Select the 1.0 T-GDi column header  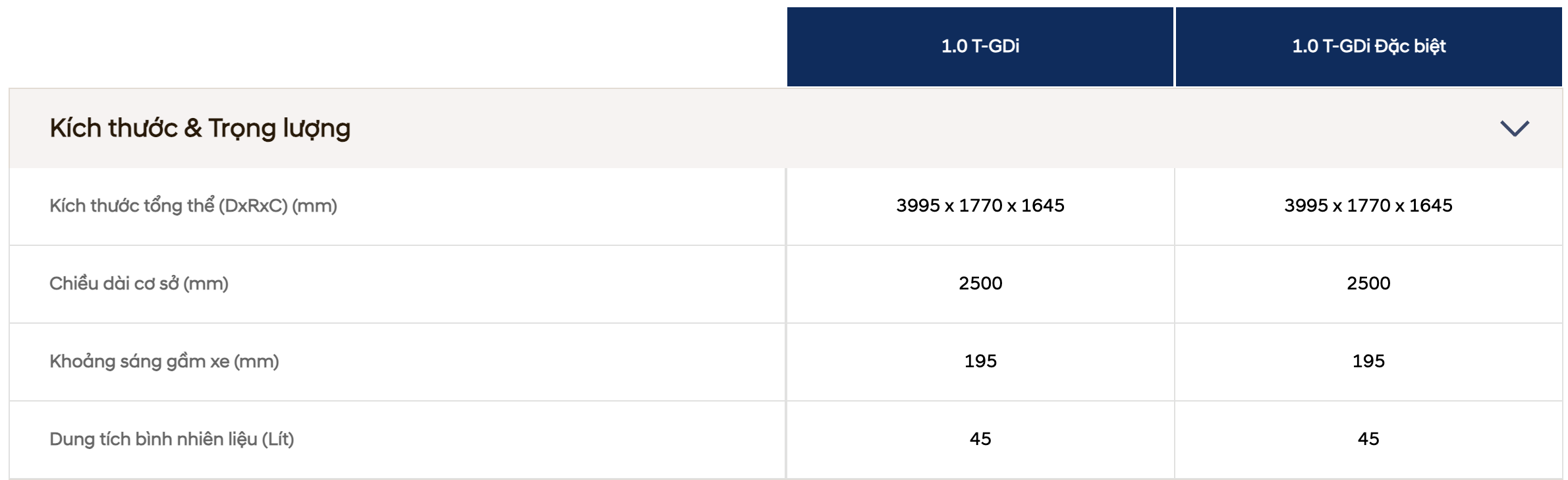coord(980,46)
